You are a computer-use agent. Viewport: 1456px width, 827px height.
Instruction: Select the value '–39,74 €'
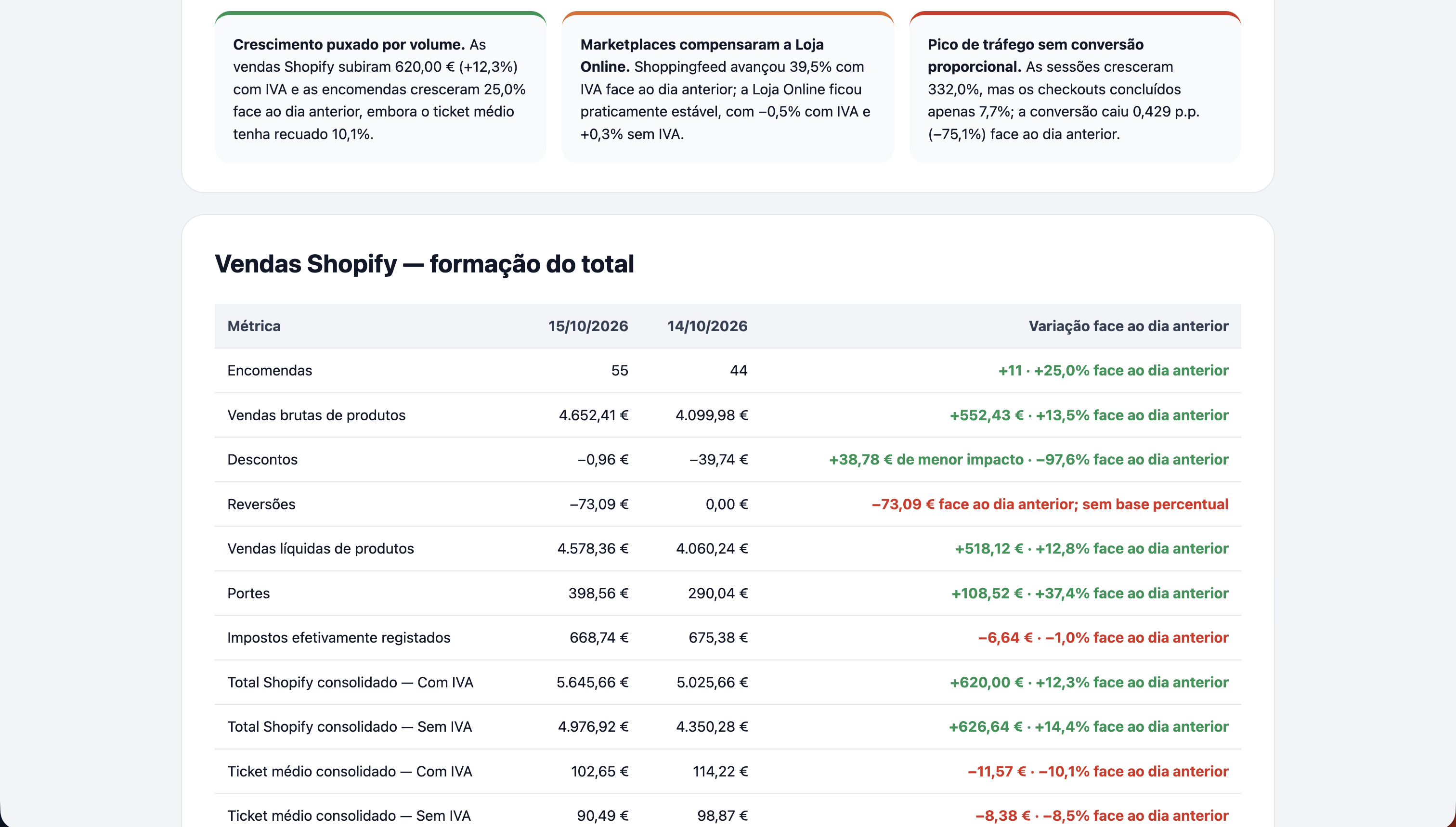point(719,460)
